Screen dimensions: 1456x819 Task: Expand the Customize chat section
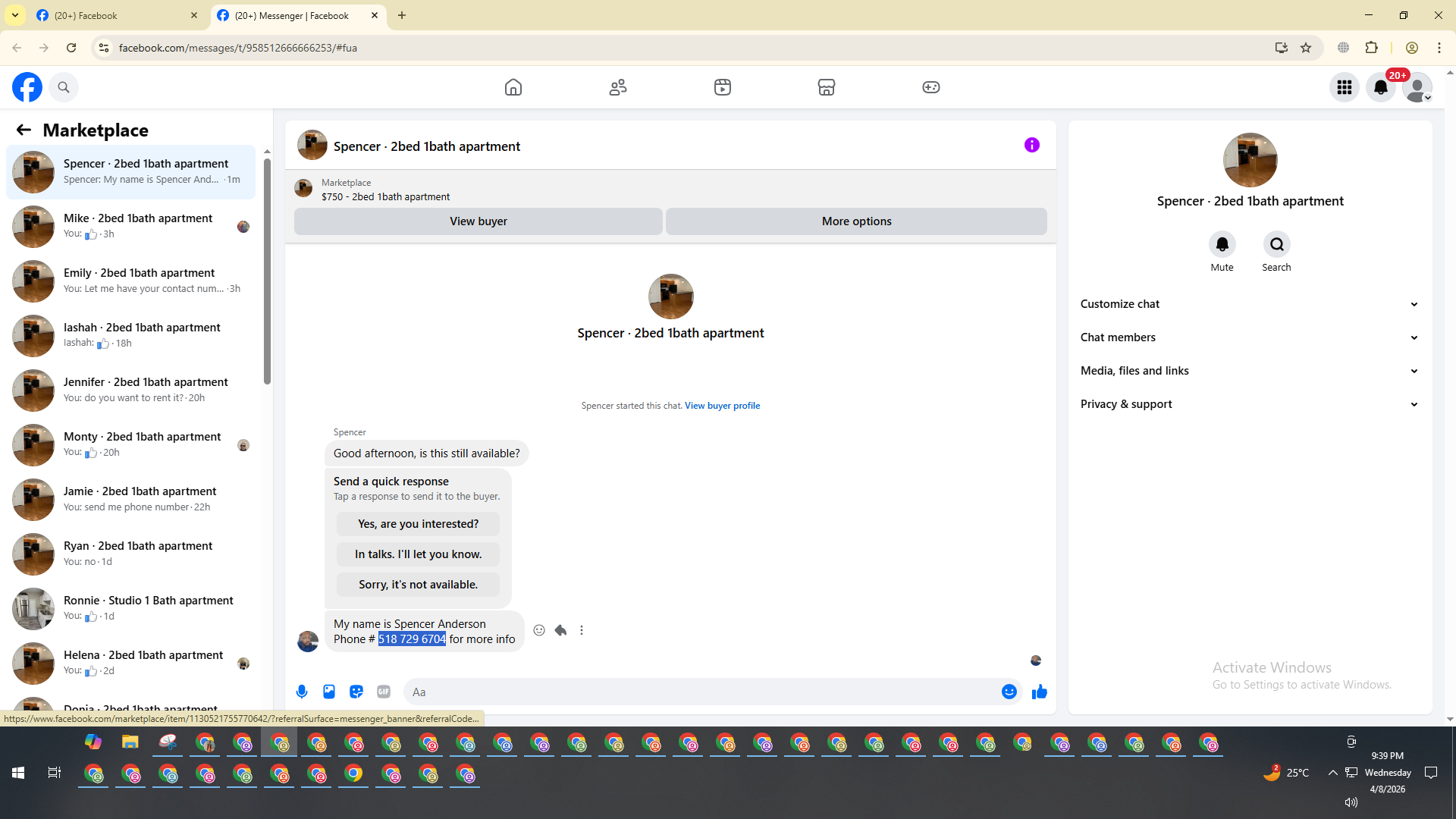[x=1249, y=304]
